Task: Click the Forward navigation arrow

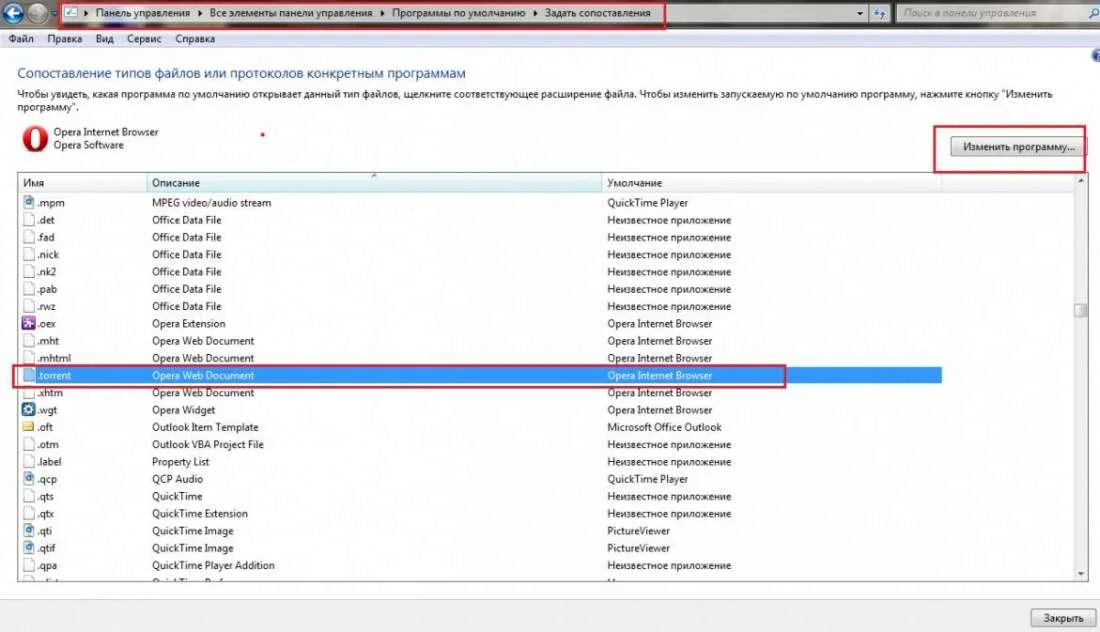Action: point(38,12)
